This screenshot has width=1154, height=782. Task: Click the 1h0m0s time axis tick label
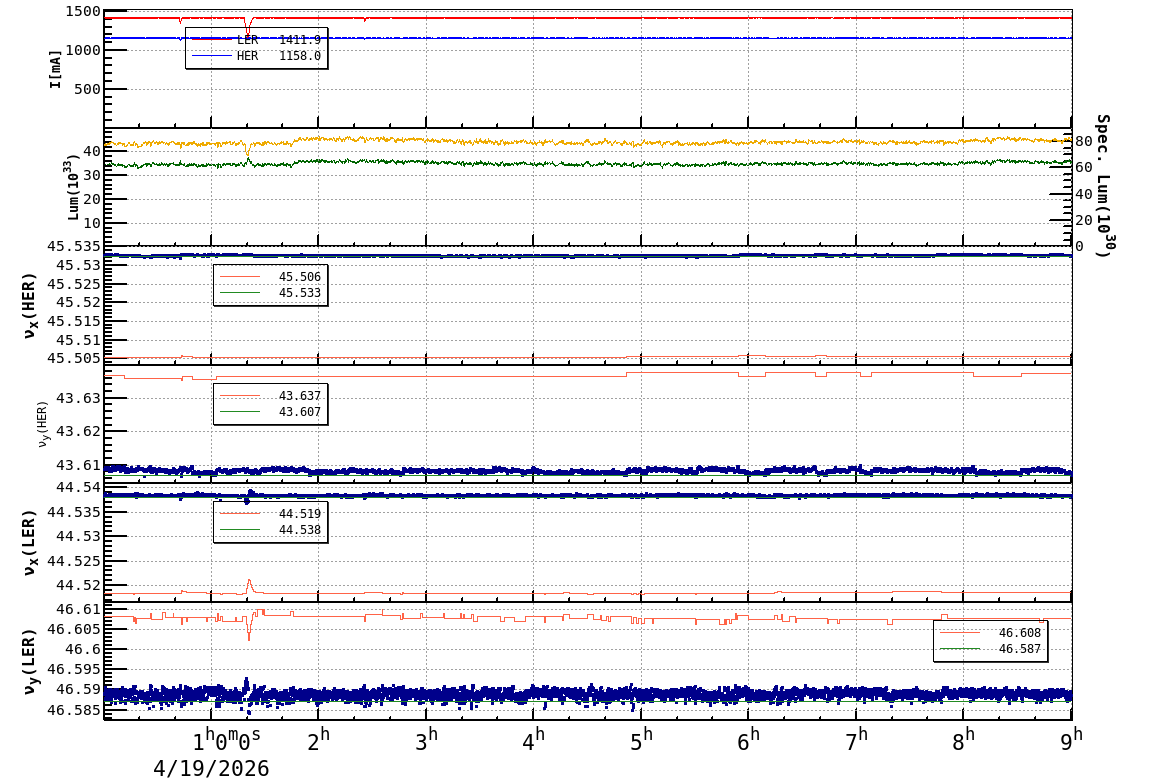coord(227,742)
